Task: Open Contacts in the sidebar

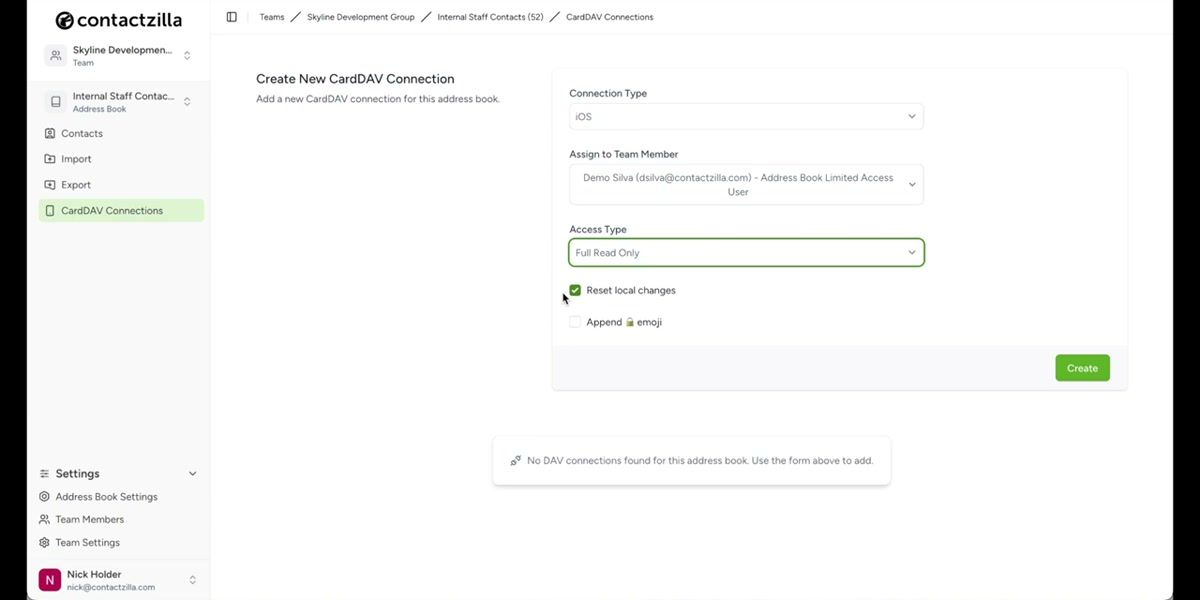Action: (121, 133)
